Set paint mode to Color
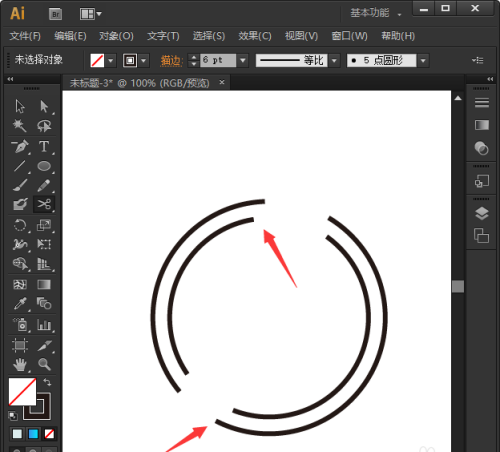Screen dimensions: 500x452 pyautogui.click(x=17, y=434)
